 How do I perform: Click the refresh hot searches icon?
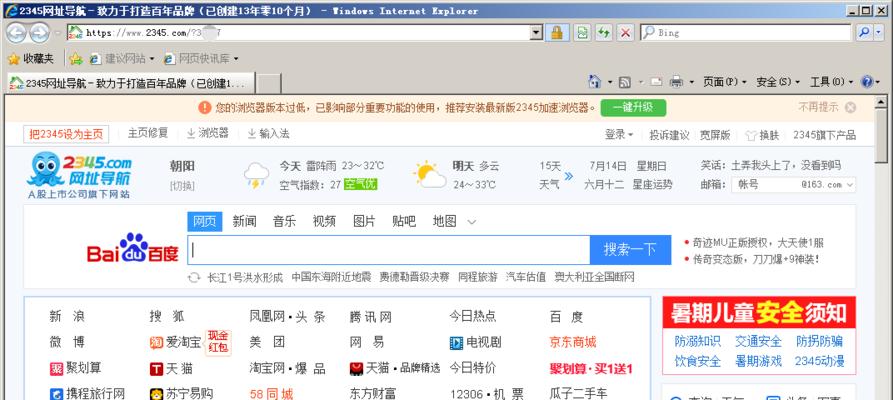coord(194,277)
